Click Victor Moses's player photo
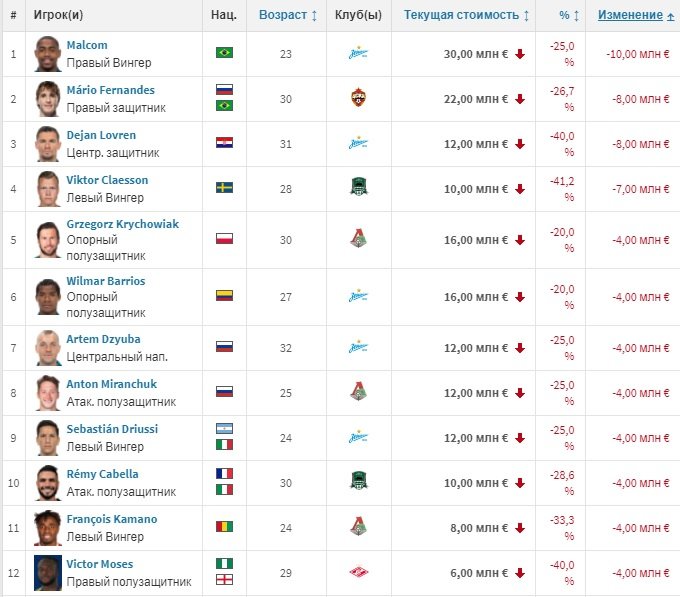The image size is (680, 597). (x=48, y=573)
